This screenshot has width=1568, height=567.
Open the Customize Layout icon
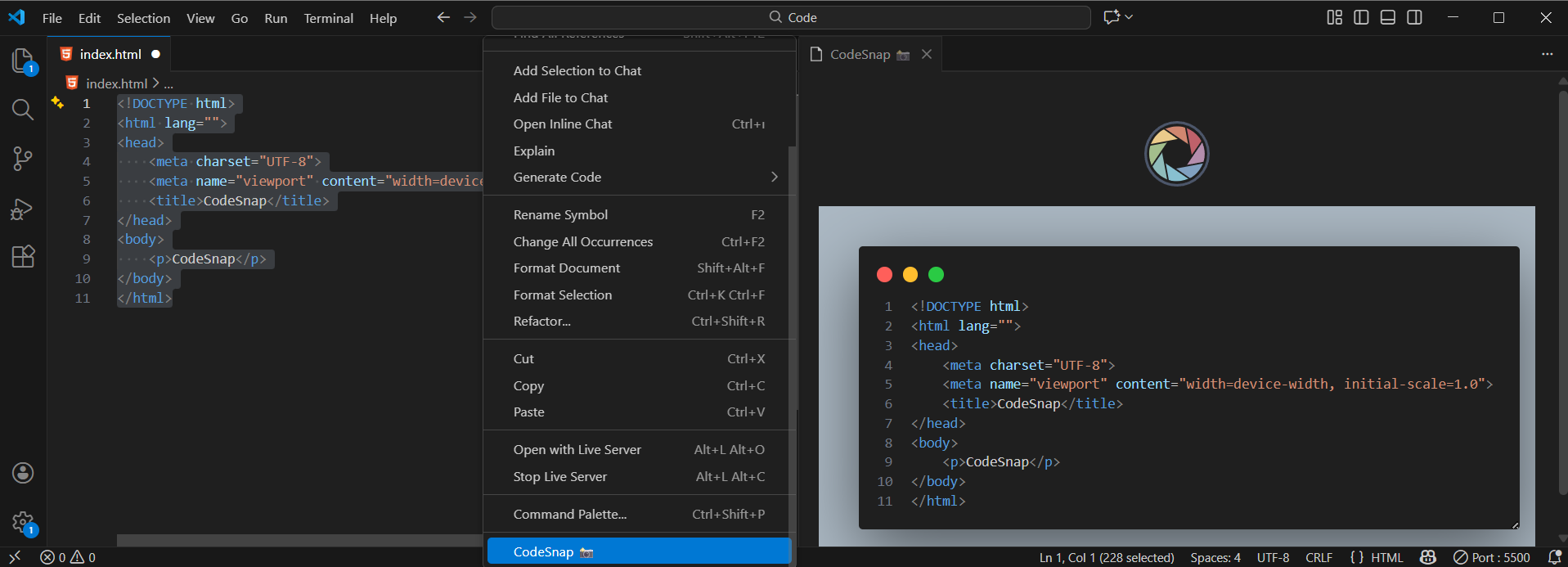tap(1335, 17)
